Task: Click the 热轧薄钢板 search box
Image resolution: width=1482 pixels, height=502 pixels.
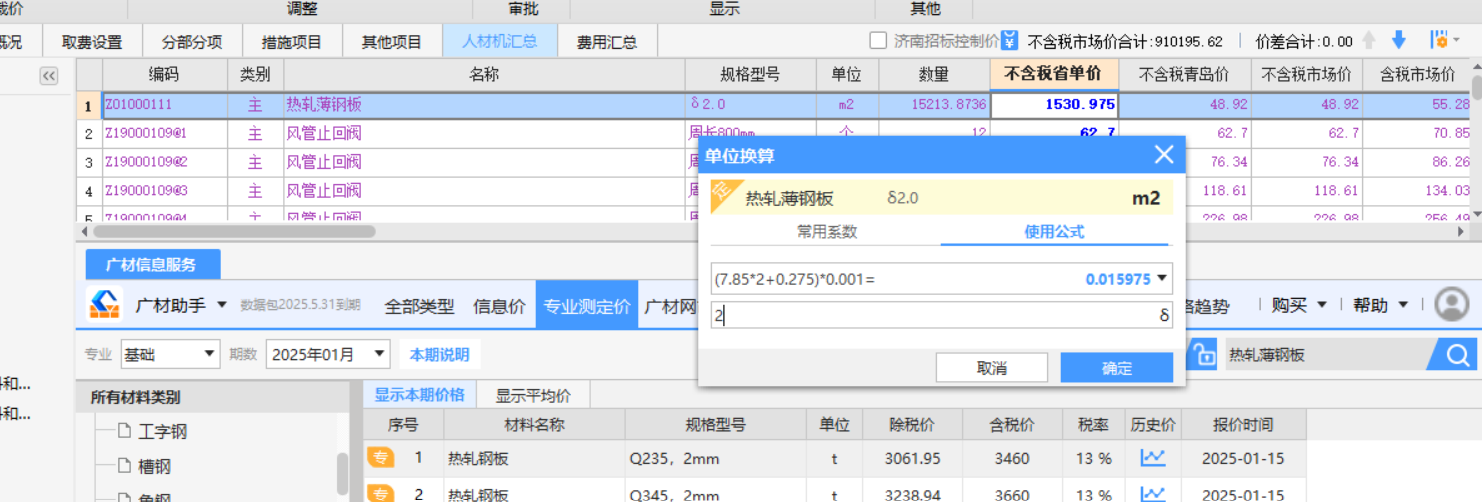Action: coord(1328,354)
